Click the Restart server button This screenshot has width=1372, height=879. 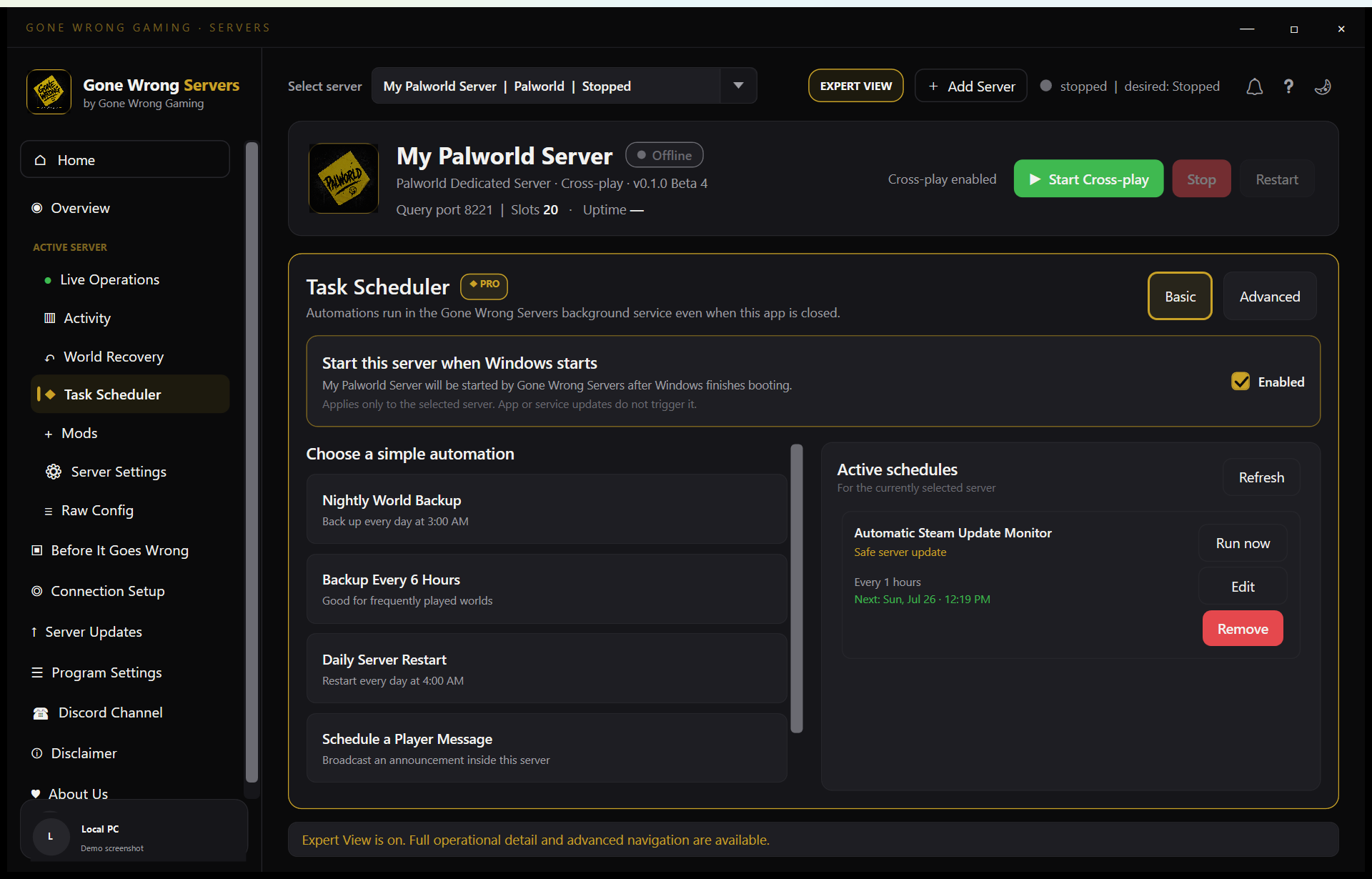click(1277, 179)
